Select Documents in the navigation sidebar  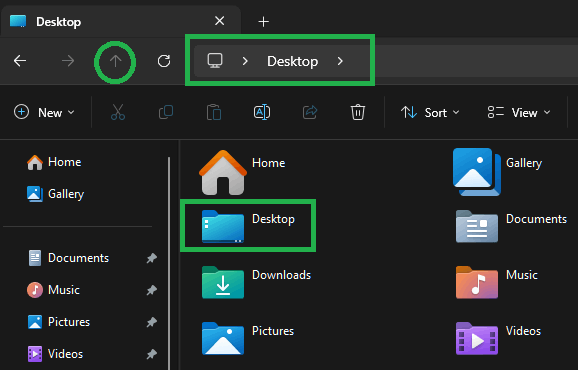point(69,258)
